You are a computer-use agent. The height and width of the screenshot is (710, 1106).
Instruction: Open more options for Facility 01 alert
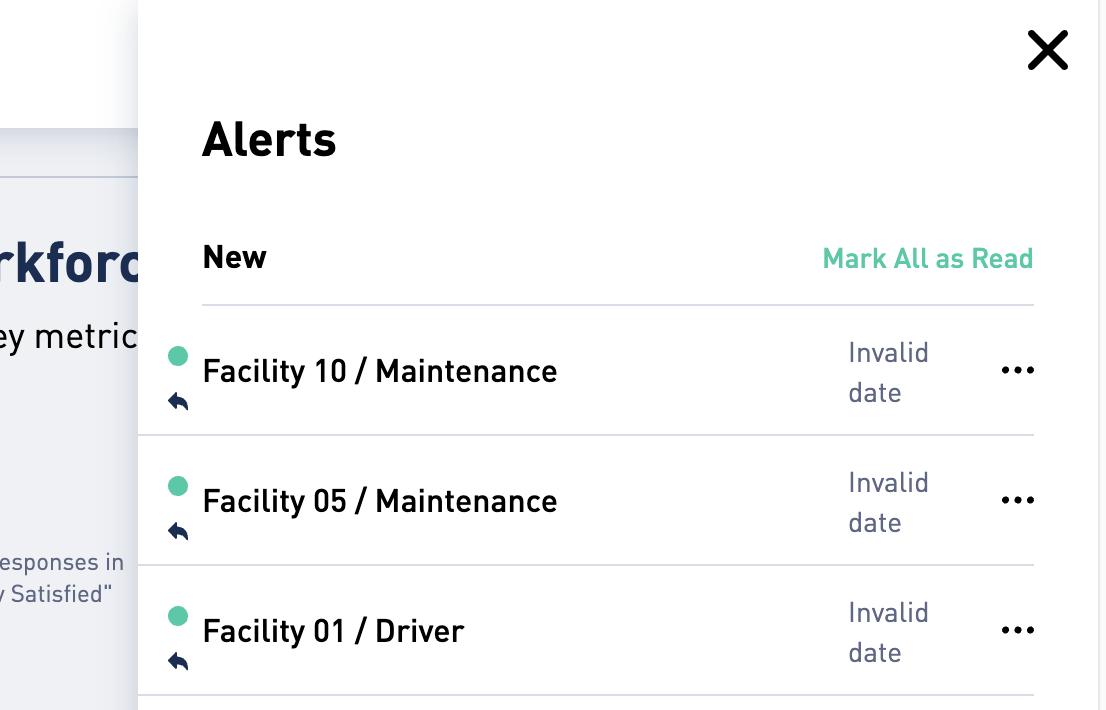1017,629
